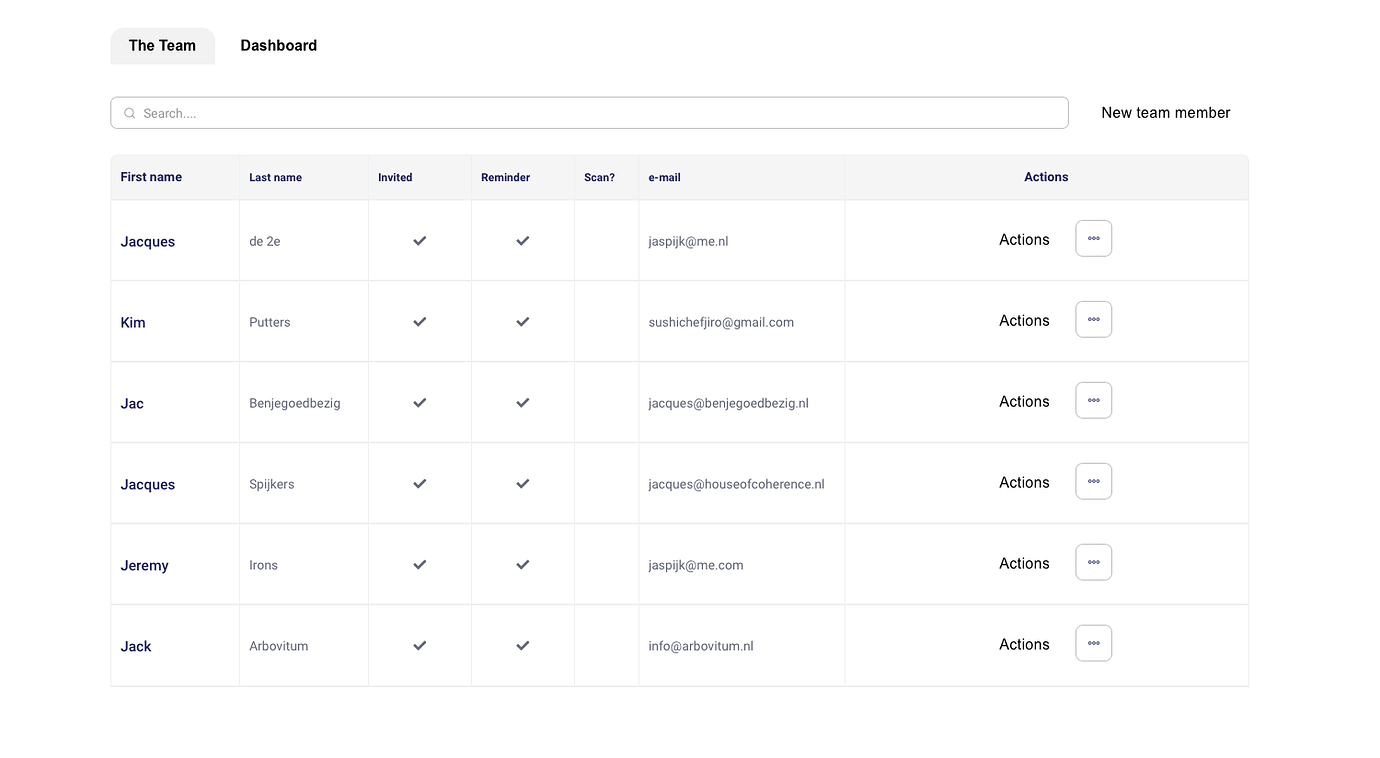The image size is (1380, 758).
Task: Open the sushichefjiro@gmail.com email link
Action: (720, 323)
